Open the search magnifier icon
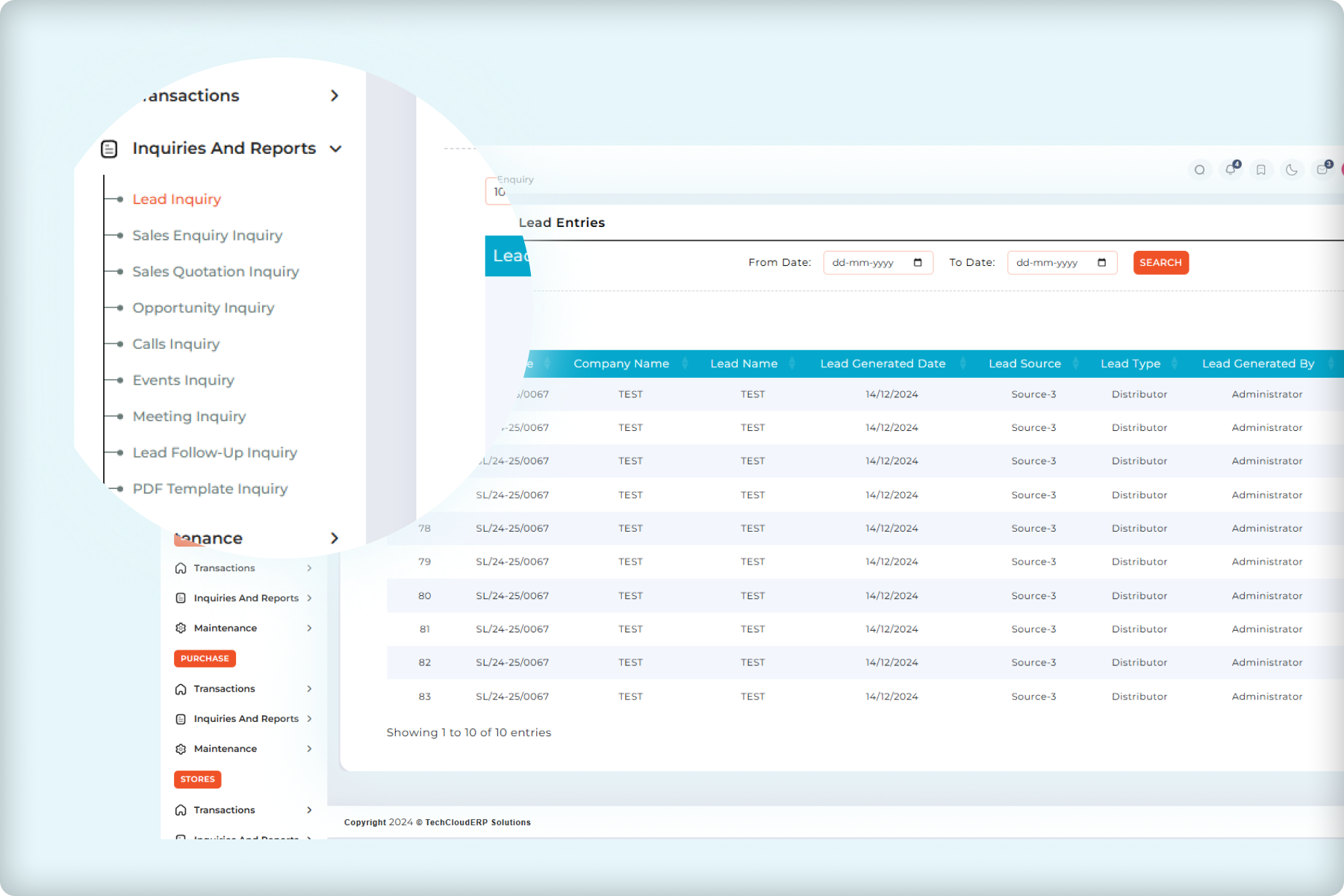 click(x=1200, y=169)
